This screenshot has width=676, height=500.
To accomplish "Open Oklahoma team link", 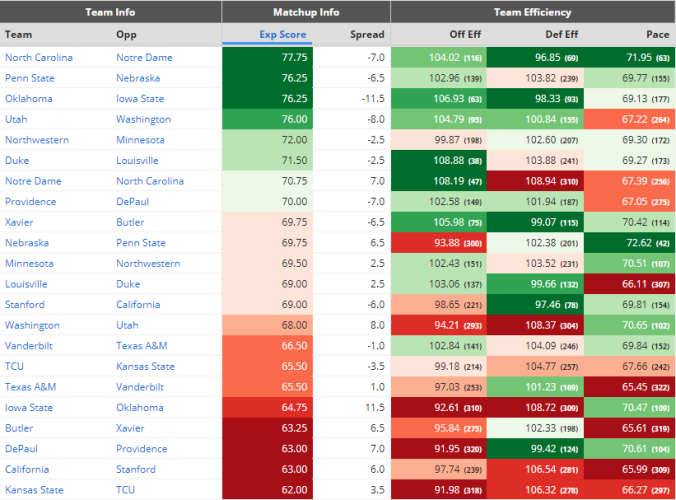I will [x=28, y=99].
